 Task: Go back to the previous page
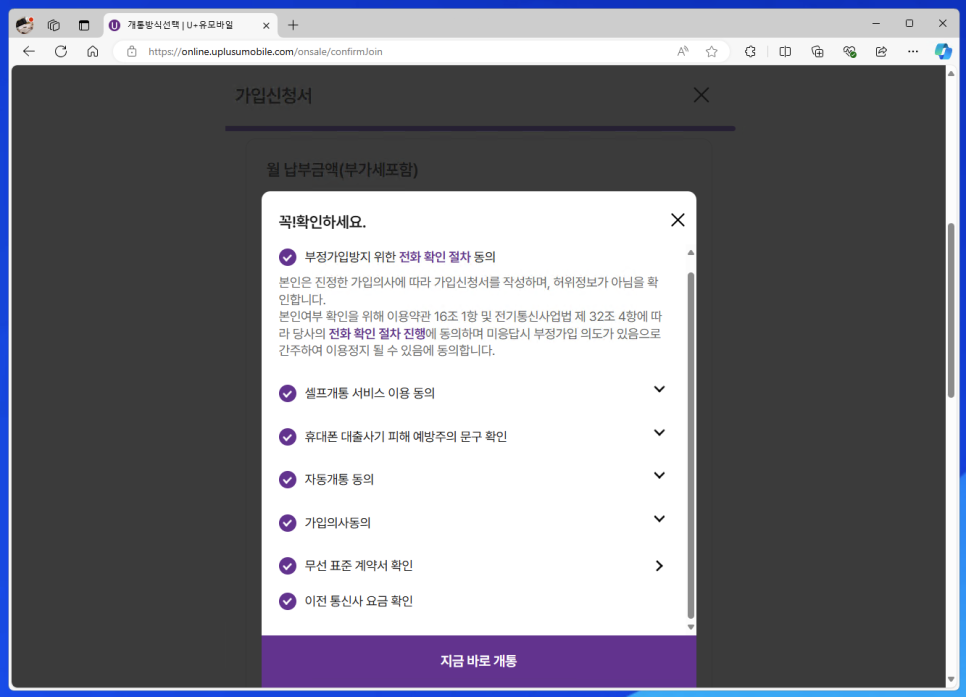point(29,52)
